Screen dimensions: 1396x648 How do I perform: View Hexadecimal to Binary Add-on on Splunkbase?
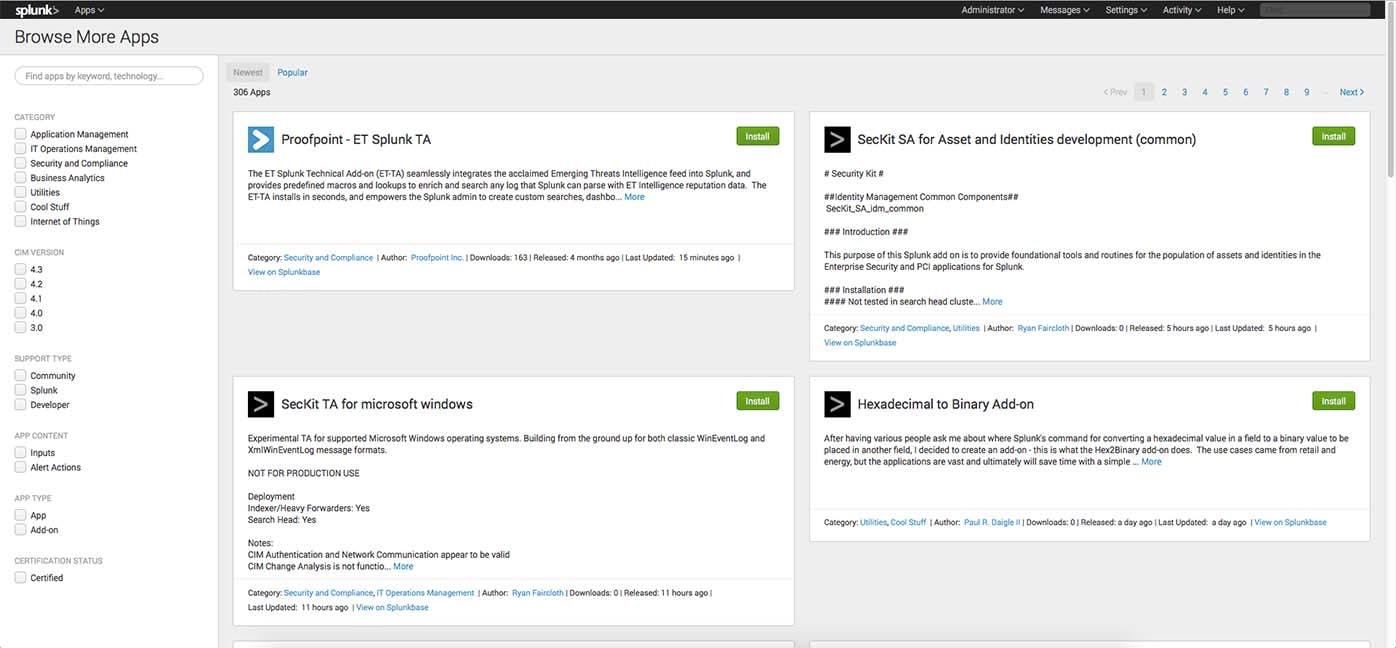(1290, 522)
